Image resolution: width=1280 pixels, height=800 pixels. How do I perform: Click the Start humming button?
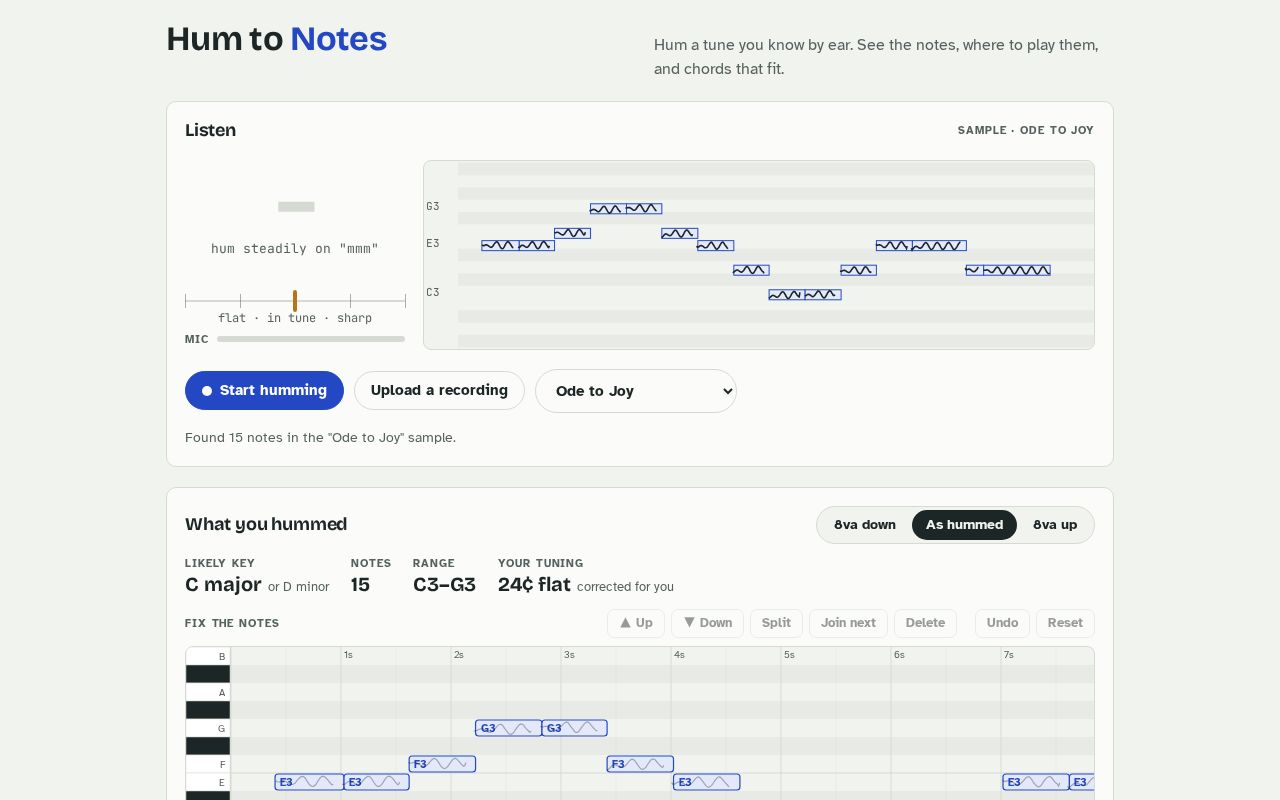click(x=264, y=391)
